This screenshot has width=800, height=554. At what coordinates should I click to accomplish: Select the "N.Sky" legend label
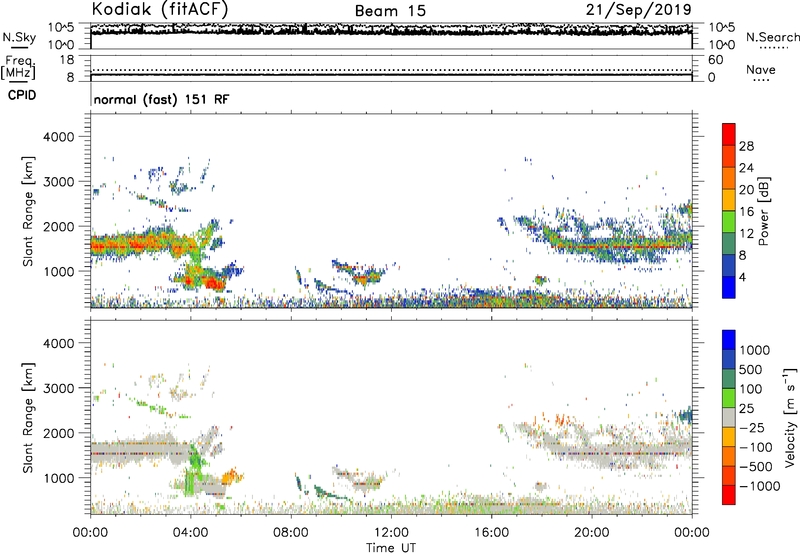(x=19, y=37)
